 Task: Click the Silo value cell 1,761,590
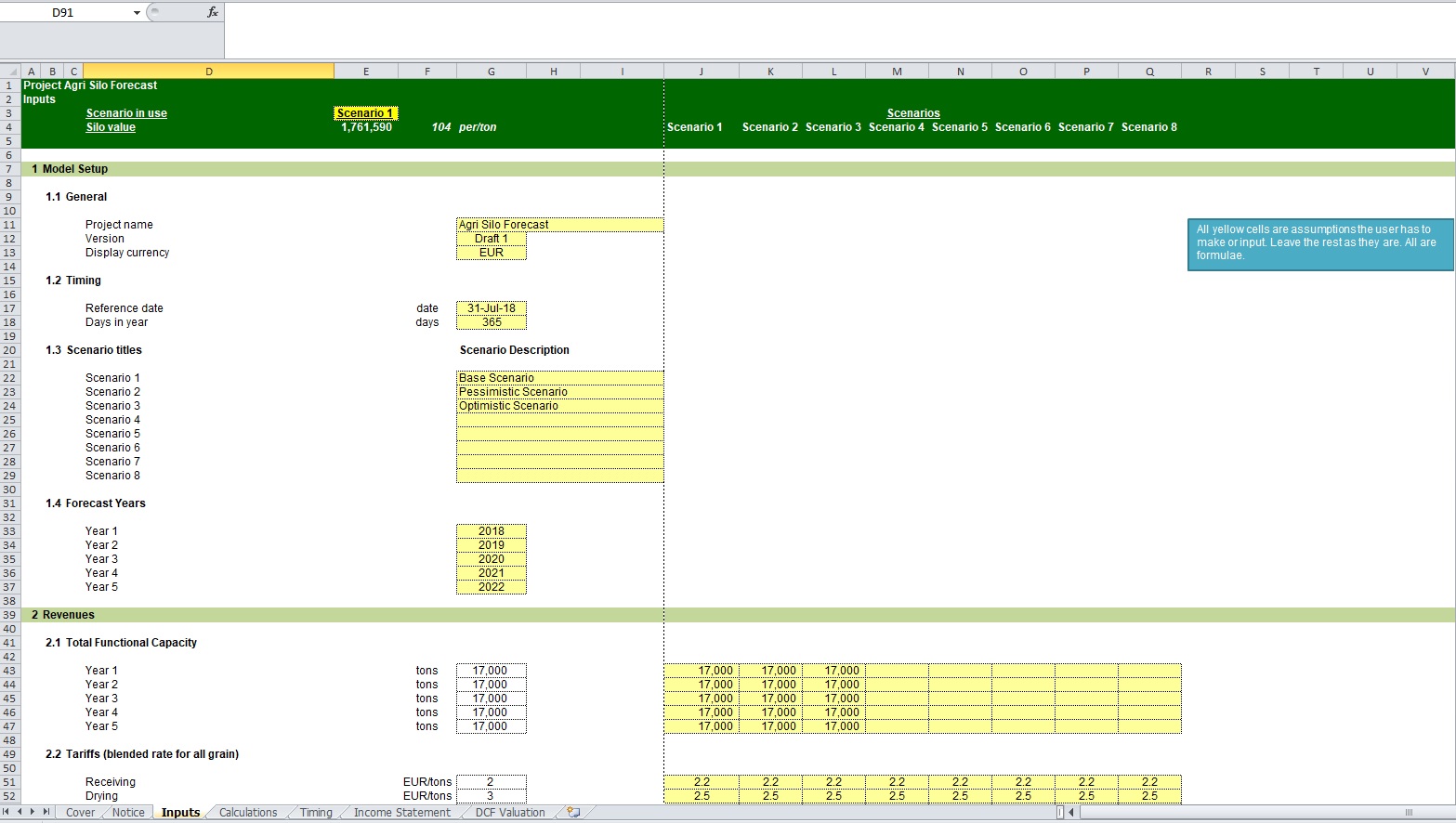366,127
